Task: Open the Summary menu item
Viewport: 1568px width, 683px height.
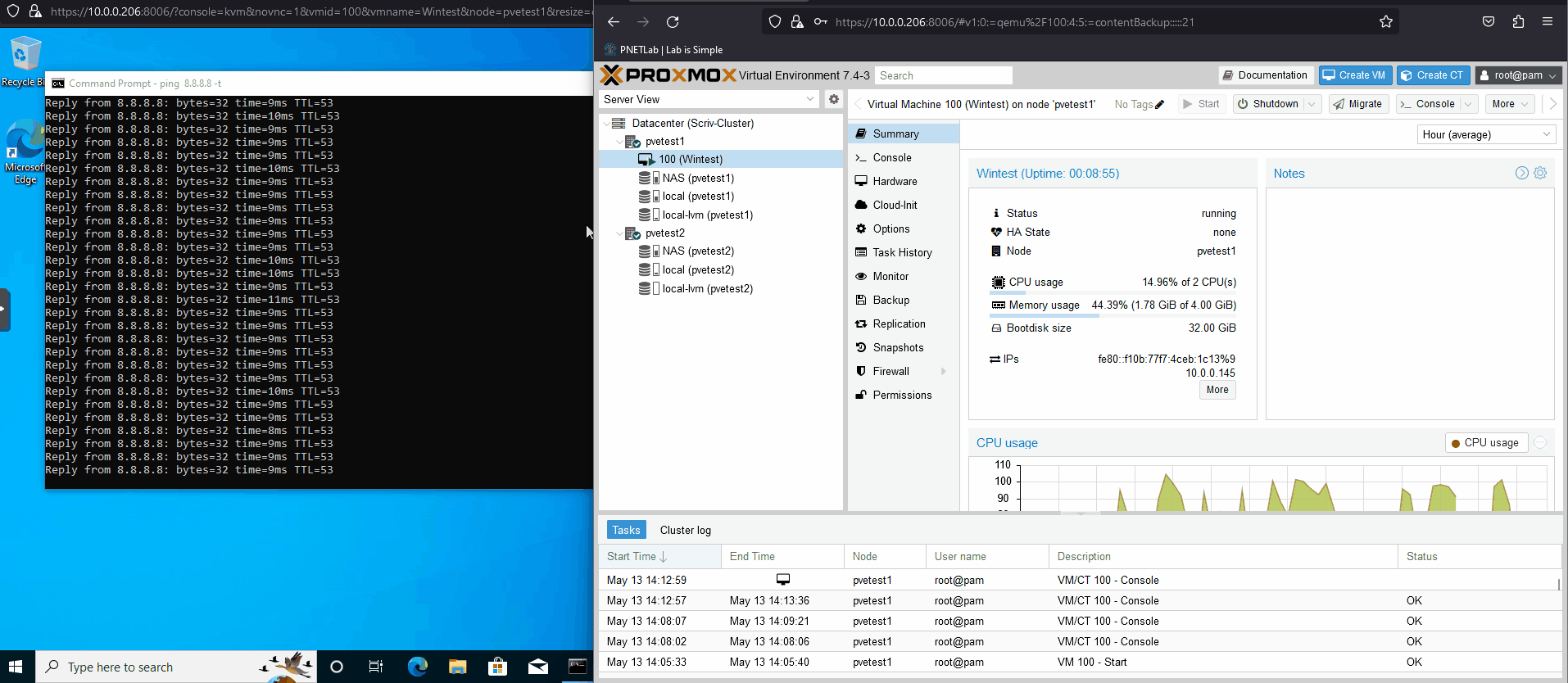Action: pyautogui.click(x=904, y=133)
